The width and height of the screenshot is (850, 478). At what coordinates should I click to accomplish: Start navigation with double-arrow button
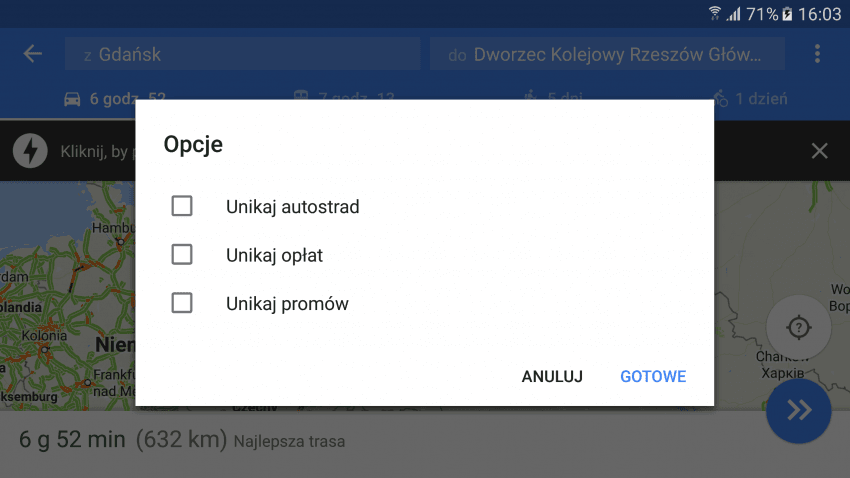[799, 411]
